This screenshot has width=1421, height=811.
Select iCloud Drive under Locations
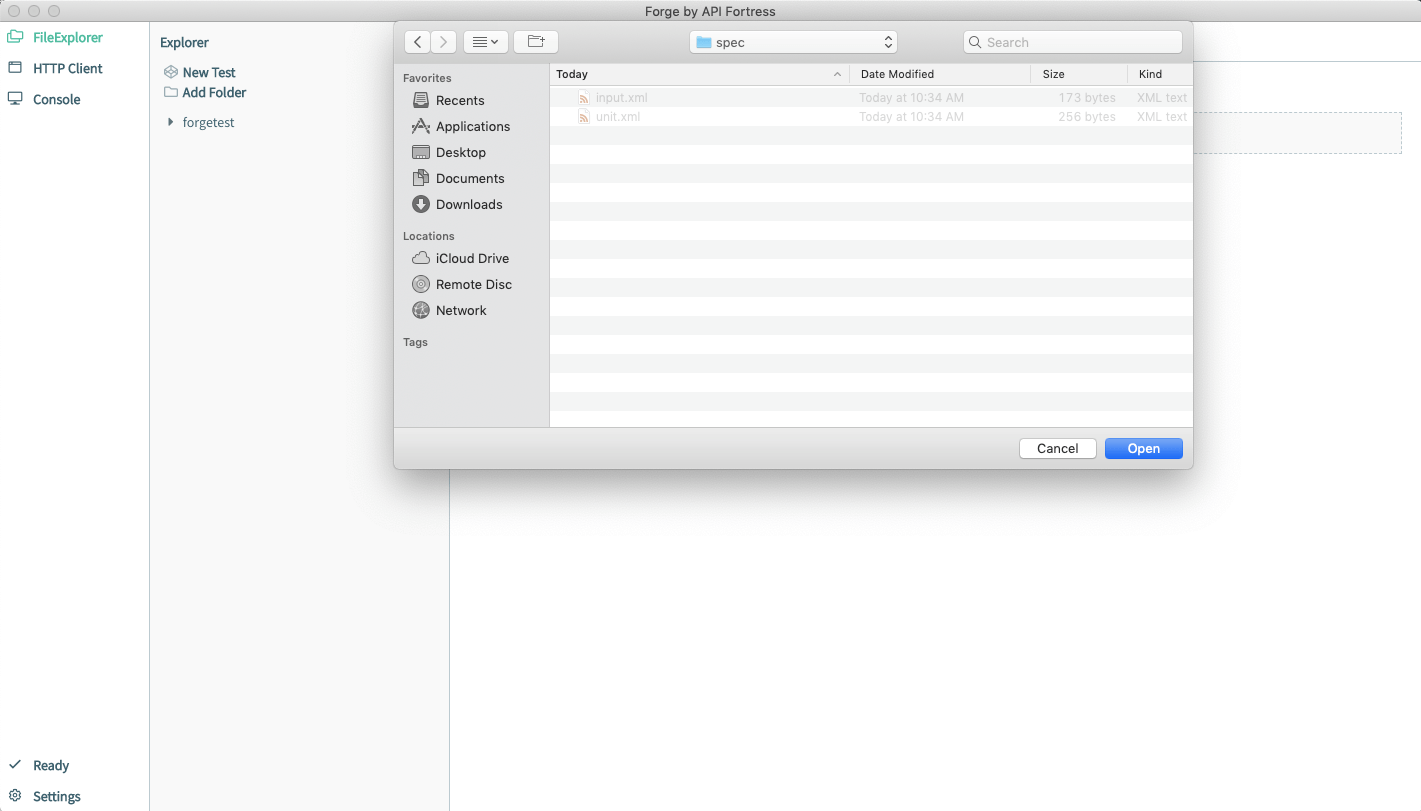471,259
